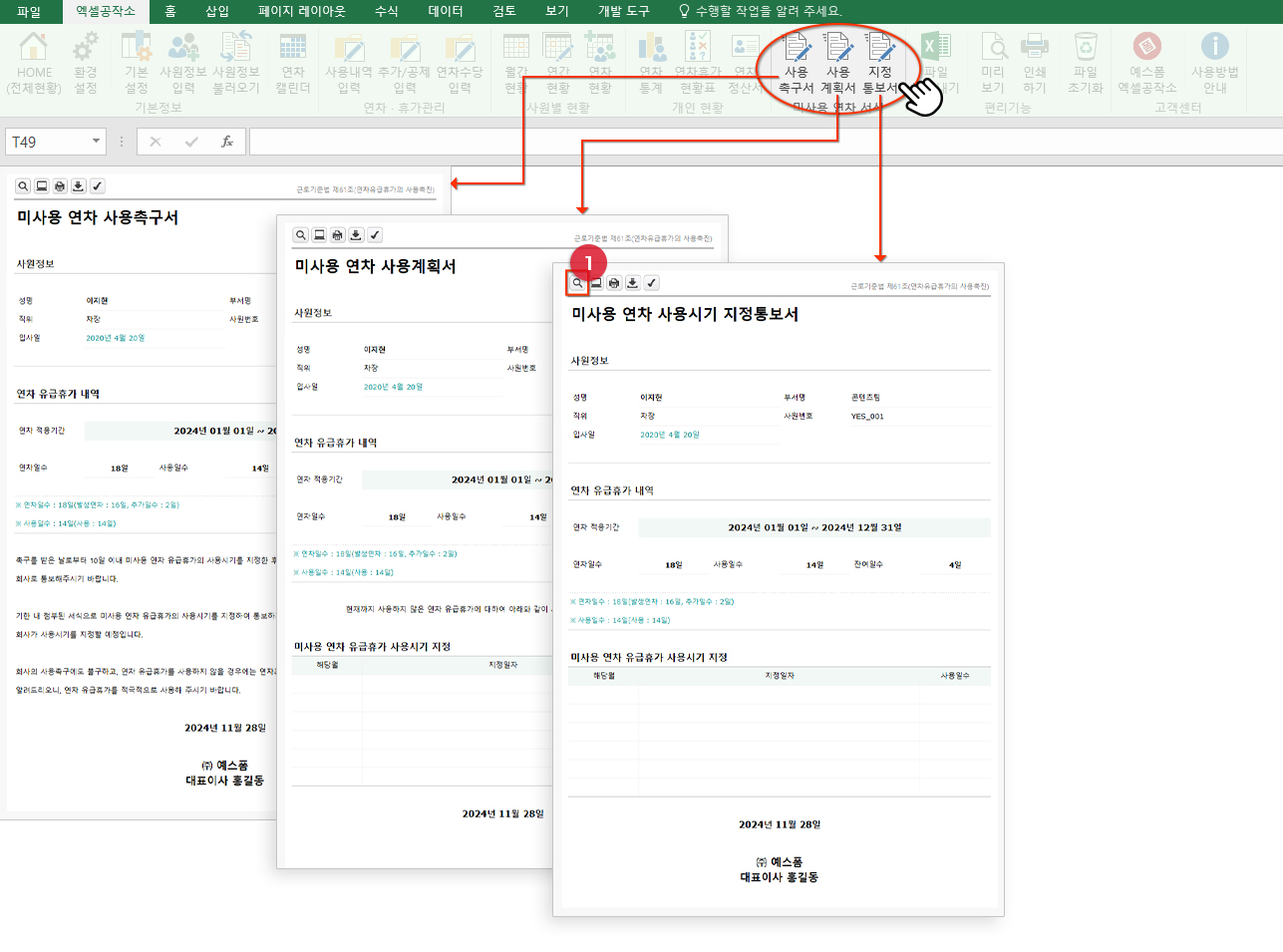The height and width of the screenshot is (952, 1283).
Task: Open 추가/공제 입력 ribbon button
Action: (404, 63)
